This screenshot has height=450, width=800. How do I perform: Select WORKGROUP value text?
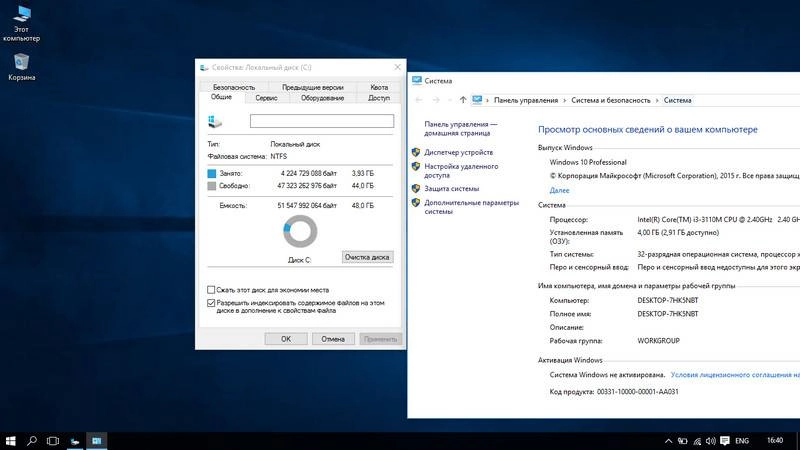click(658, 341)
